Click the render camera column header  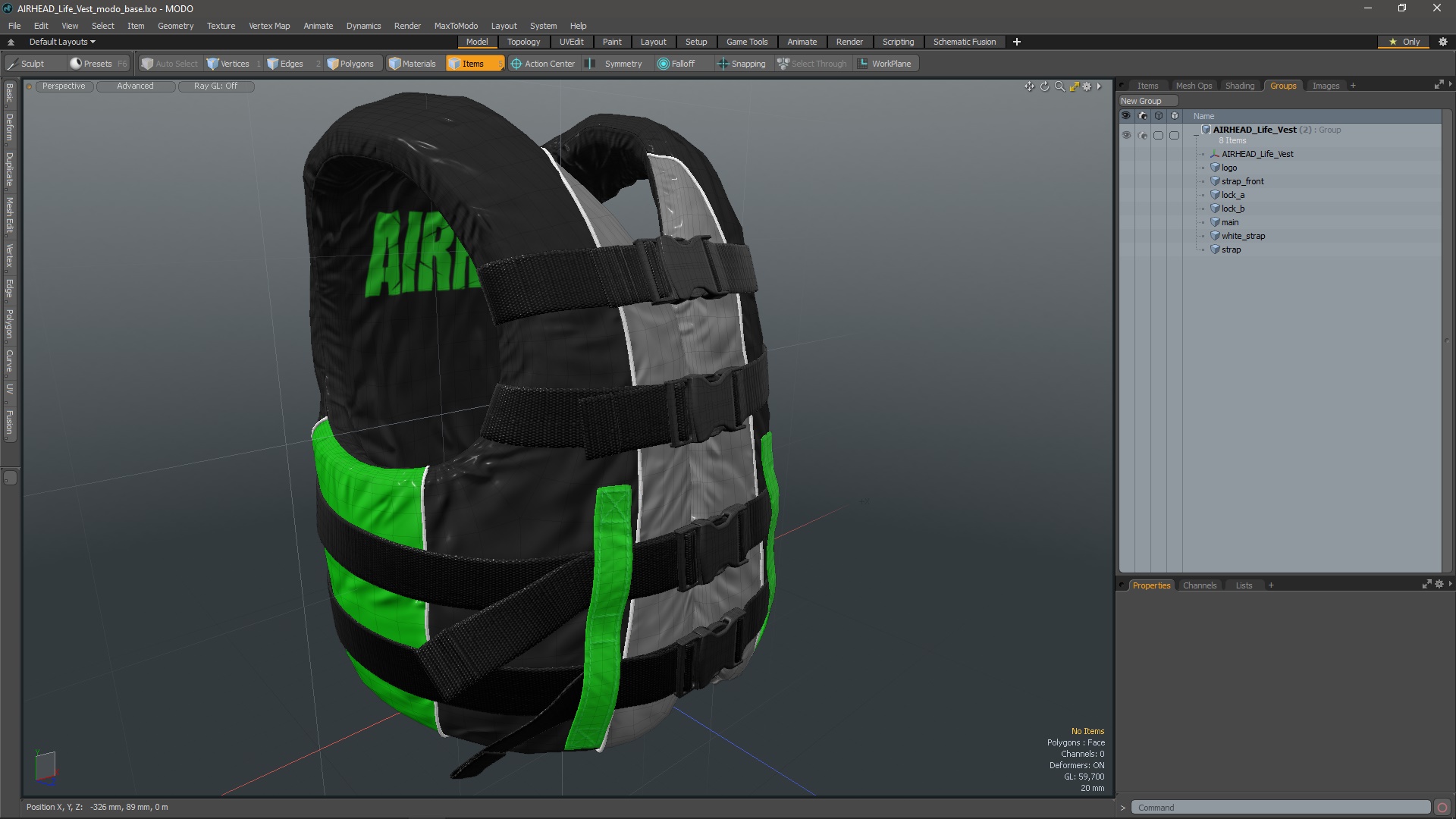(1143, 116)
